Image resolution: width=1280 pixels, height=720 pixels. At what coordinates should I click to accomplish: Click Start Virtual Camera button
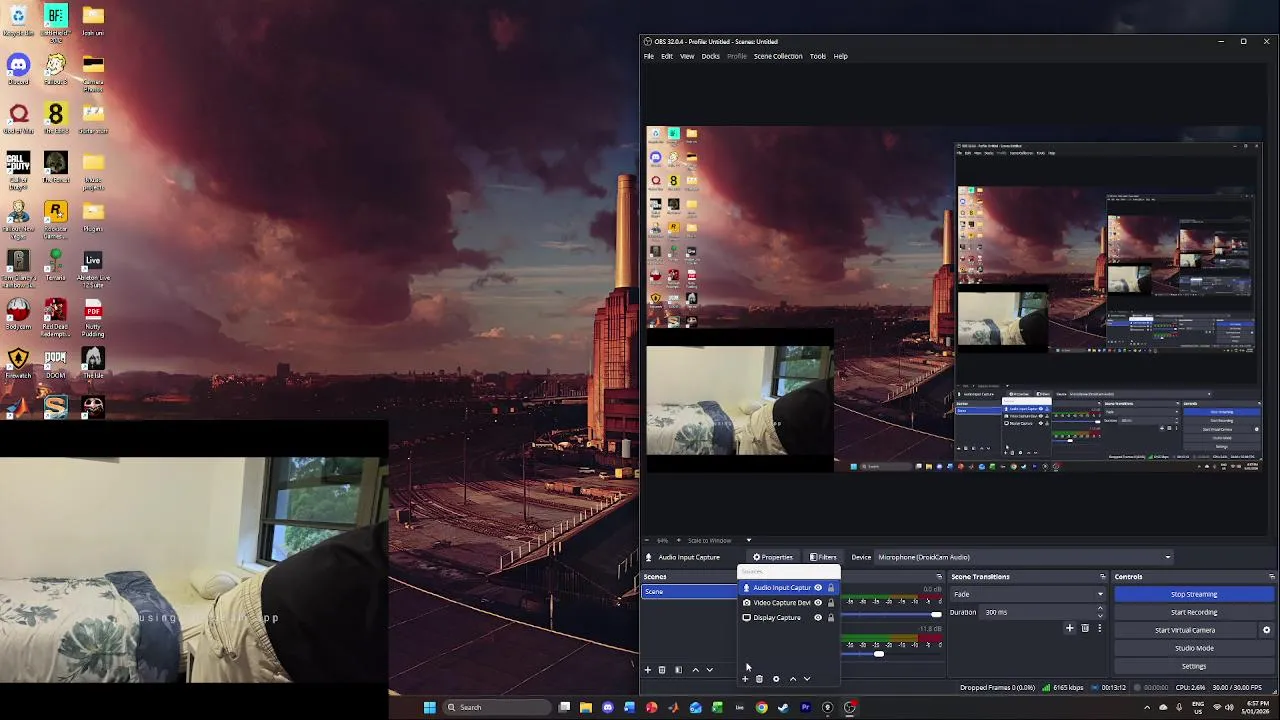1185,630
